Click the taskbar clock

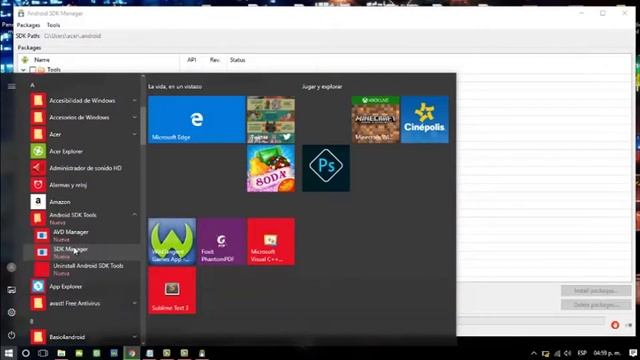click(607, 353)
